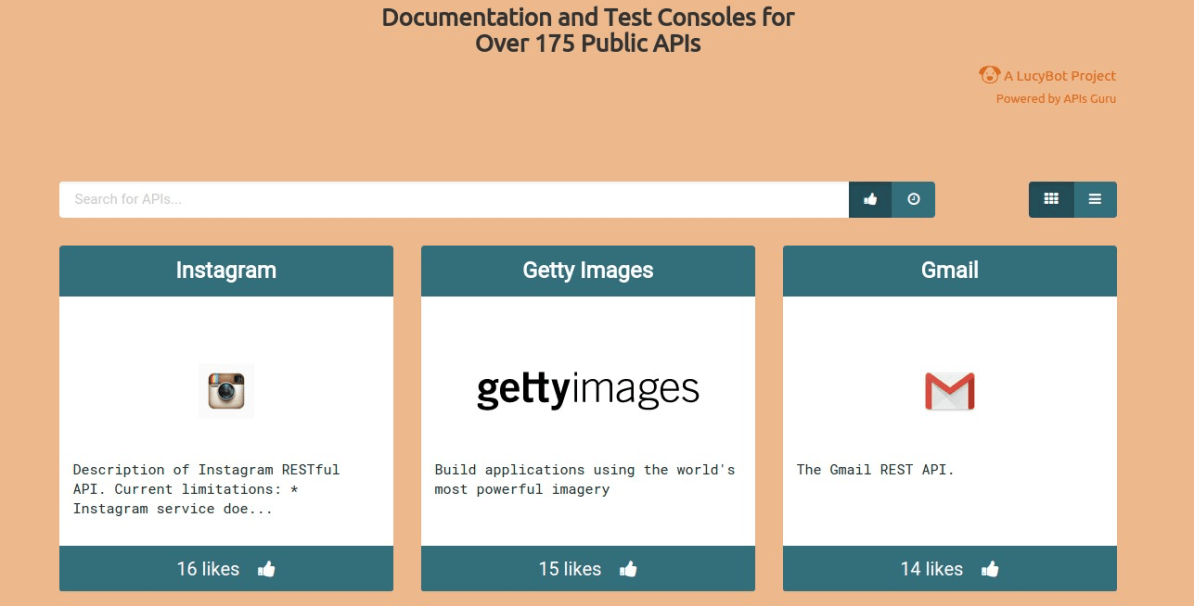
Task: Switch to list view layout
Action: point(1095,199)
